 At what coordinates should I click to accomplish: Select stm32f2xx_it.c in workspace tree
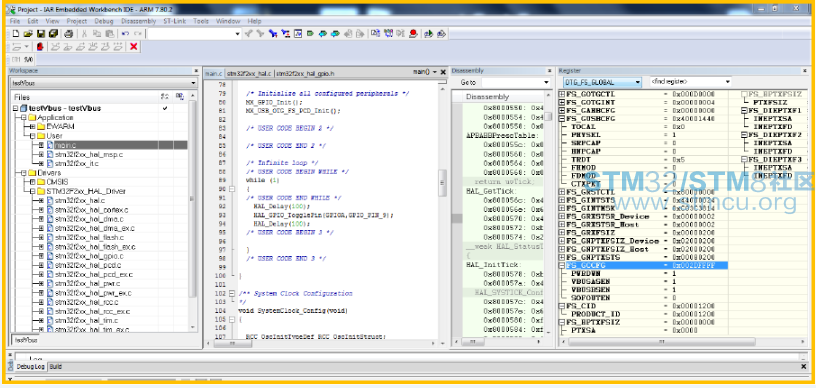[x=76, y=163]
